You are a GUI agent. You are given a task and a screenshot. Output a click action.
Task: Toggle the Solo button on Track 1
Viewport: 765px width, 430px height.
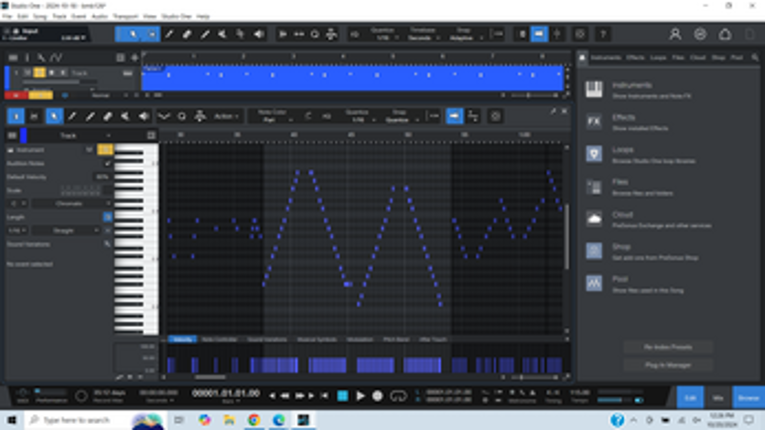click(x=39, y=73)
